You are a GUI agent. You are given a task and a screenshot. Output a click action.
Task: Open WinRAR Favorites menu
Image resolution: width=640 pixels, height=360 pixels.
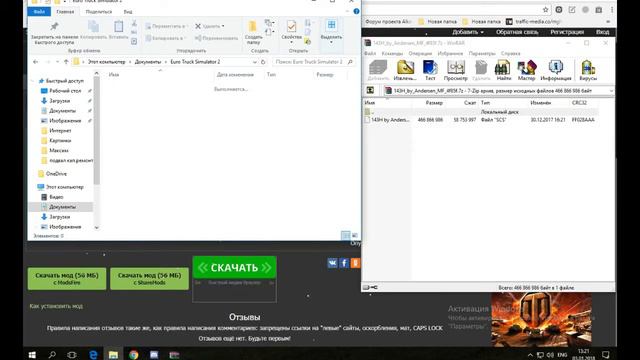click(450, 53)
